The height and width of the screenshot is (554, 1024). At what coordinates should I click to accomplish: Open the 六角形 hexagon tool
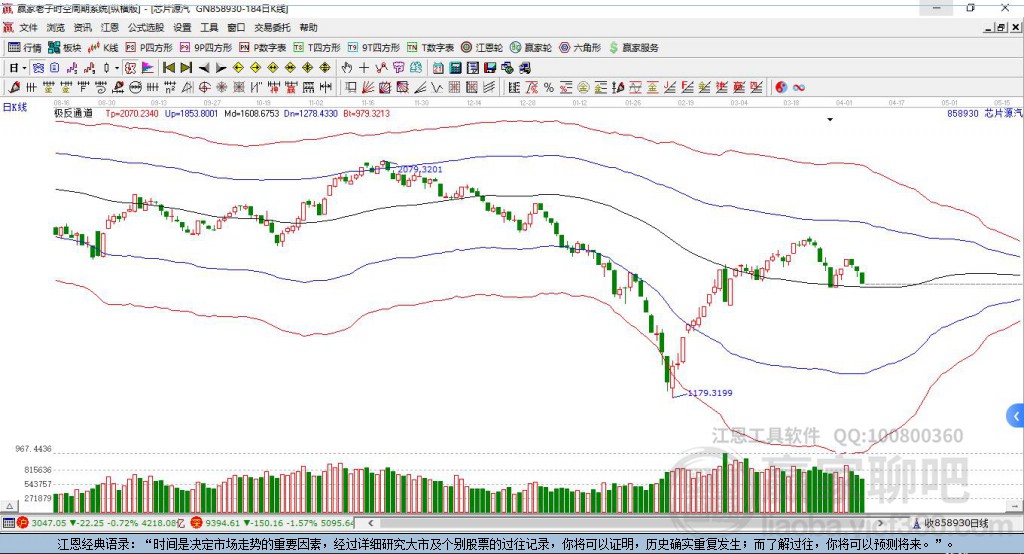coord(580,48)
